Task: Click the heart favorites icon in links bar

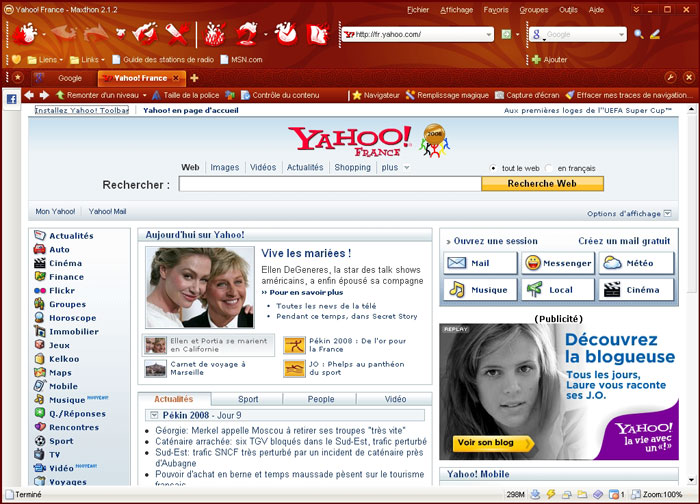Action: point(17,59)
